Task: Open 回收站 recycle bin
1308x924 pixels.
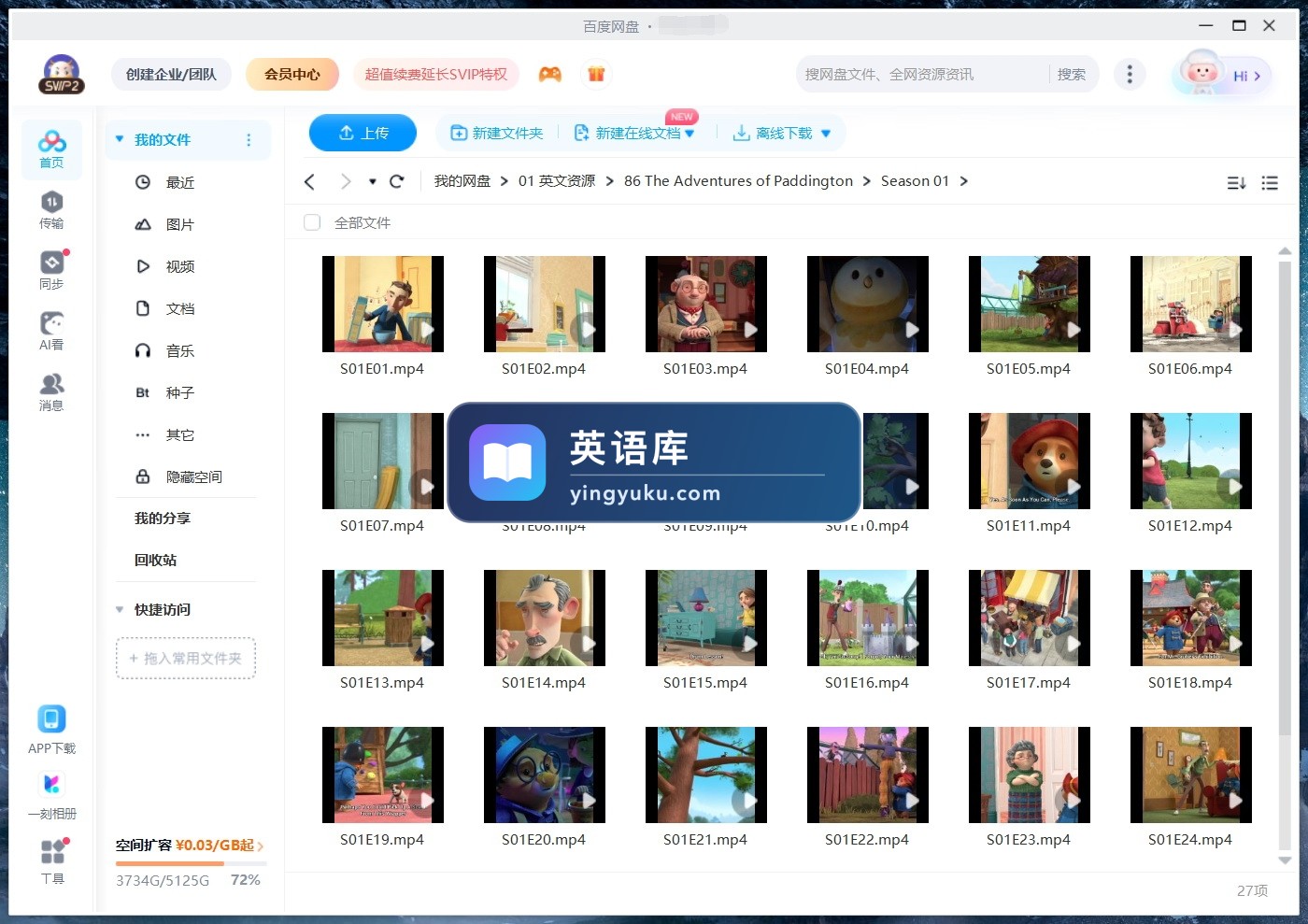Action: point(155,560)
